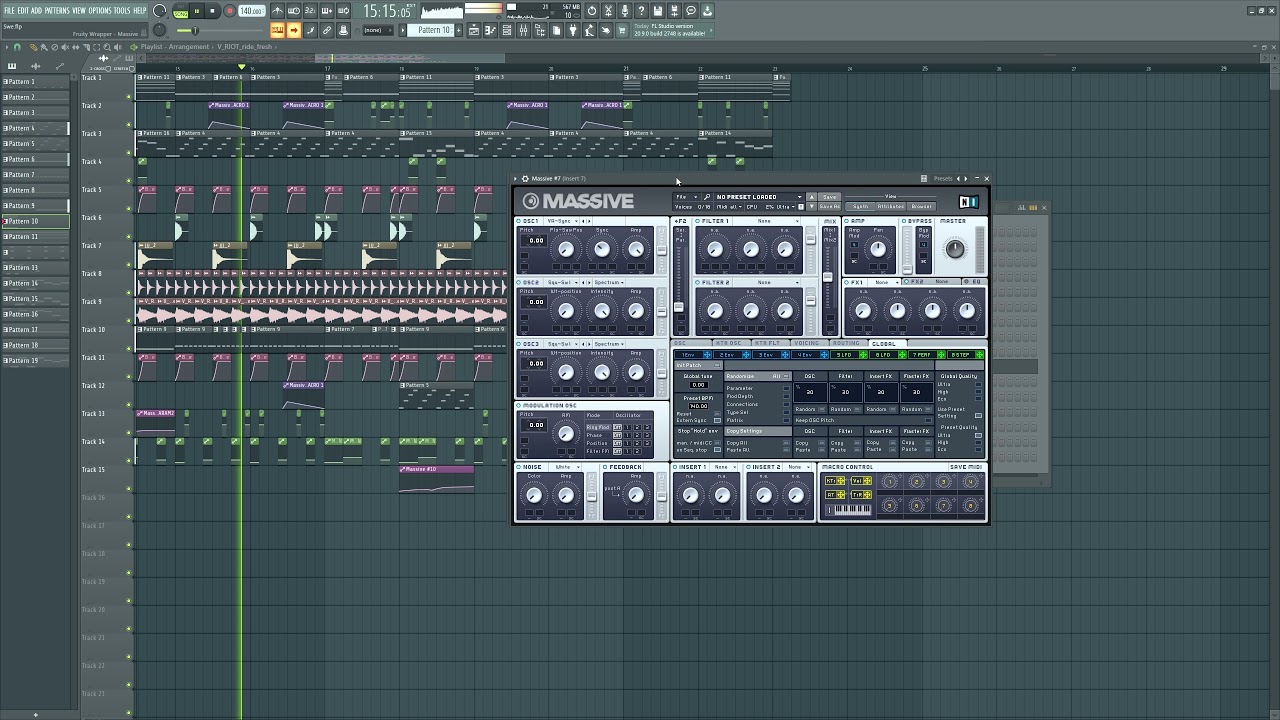Click the save project icon in top bar
1280x720 pixels.
(658, 11)
